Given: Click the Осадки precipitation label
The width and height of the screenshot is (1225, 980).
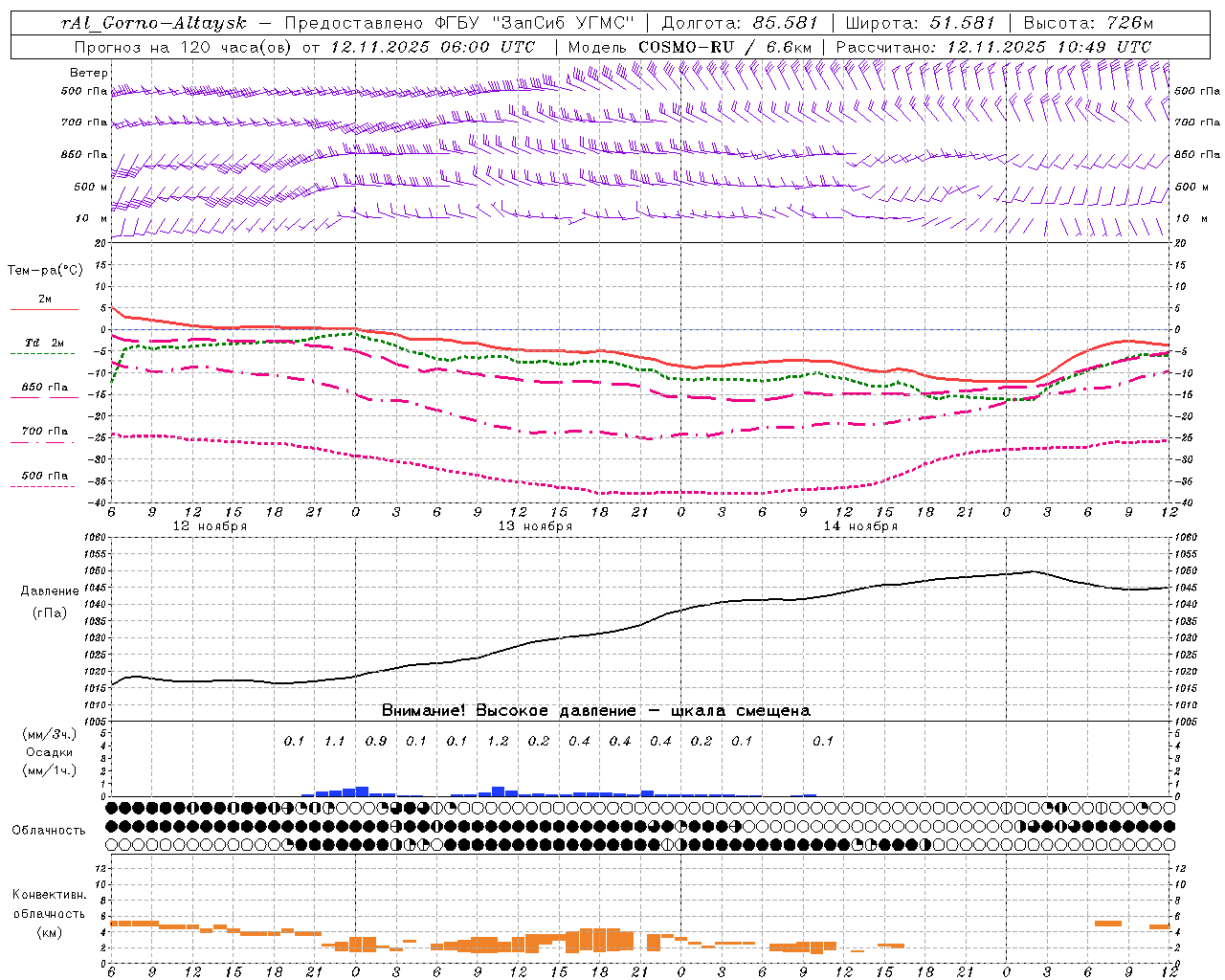Looking at the screenshot, I should pos(49,752).
